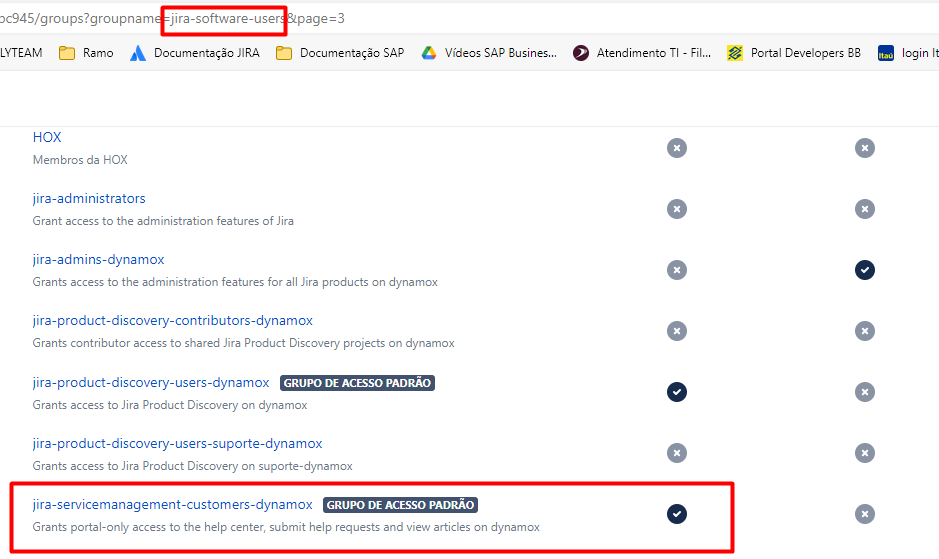939x559 pixels.
Task: Click x icon in servicemanagement-customers row
Action: [865, 514]
